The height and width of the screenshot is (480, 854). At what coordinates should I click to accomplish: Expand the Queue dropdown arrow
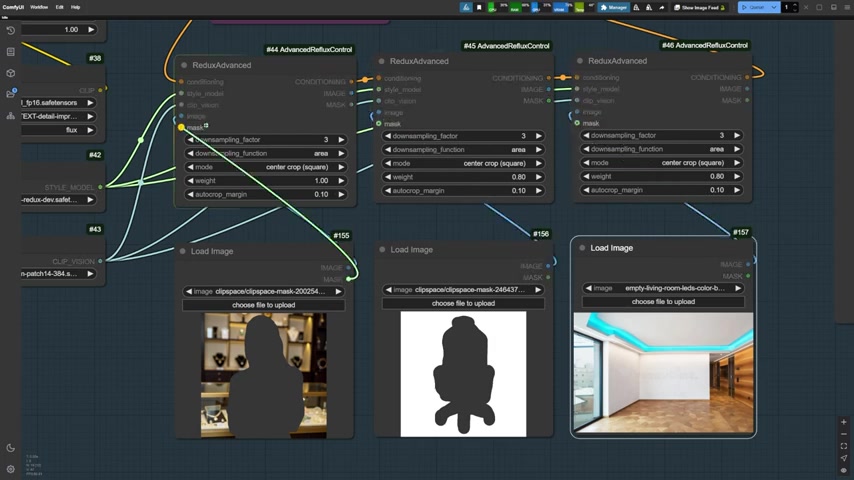point(773,8)
